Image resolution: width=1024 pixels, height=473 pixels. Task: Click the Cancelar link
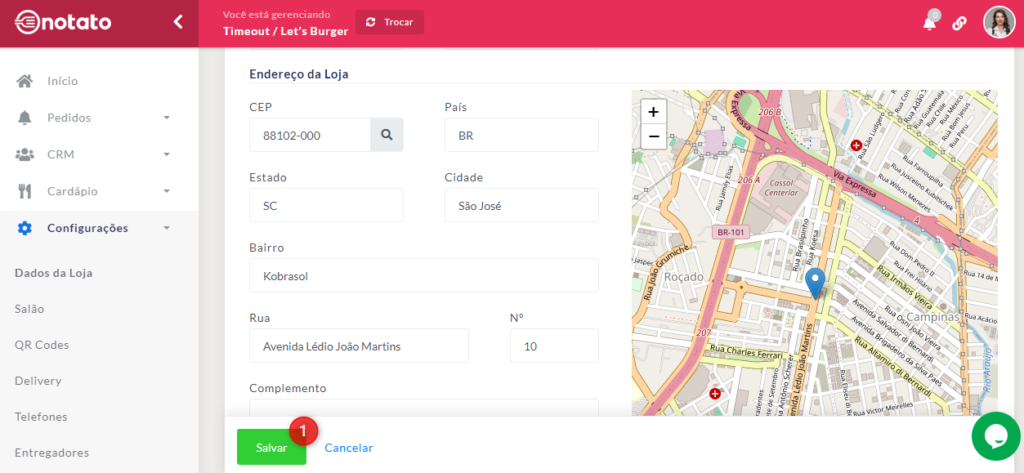click(348, 448)
